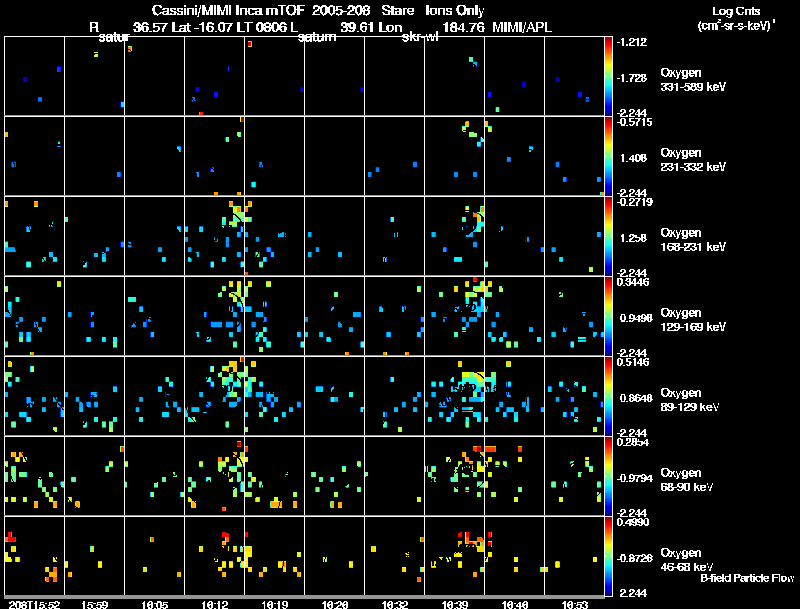Click the 'Oxygen 68-90 keV' row label

(687, 480)
